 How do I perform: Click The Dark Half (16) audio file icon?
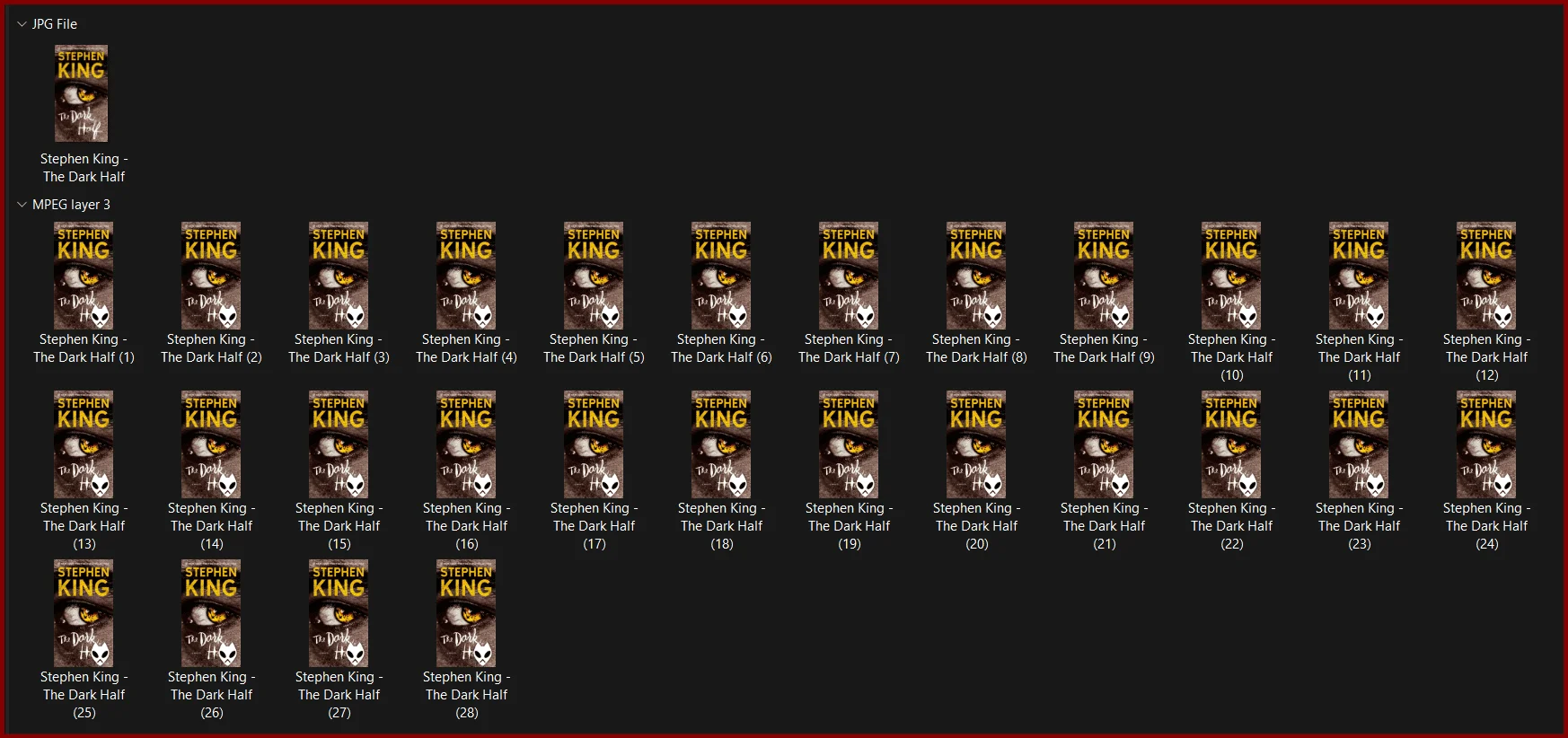(466, 444)
